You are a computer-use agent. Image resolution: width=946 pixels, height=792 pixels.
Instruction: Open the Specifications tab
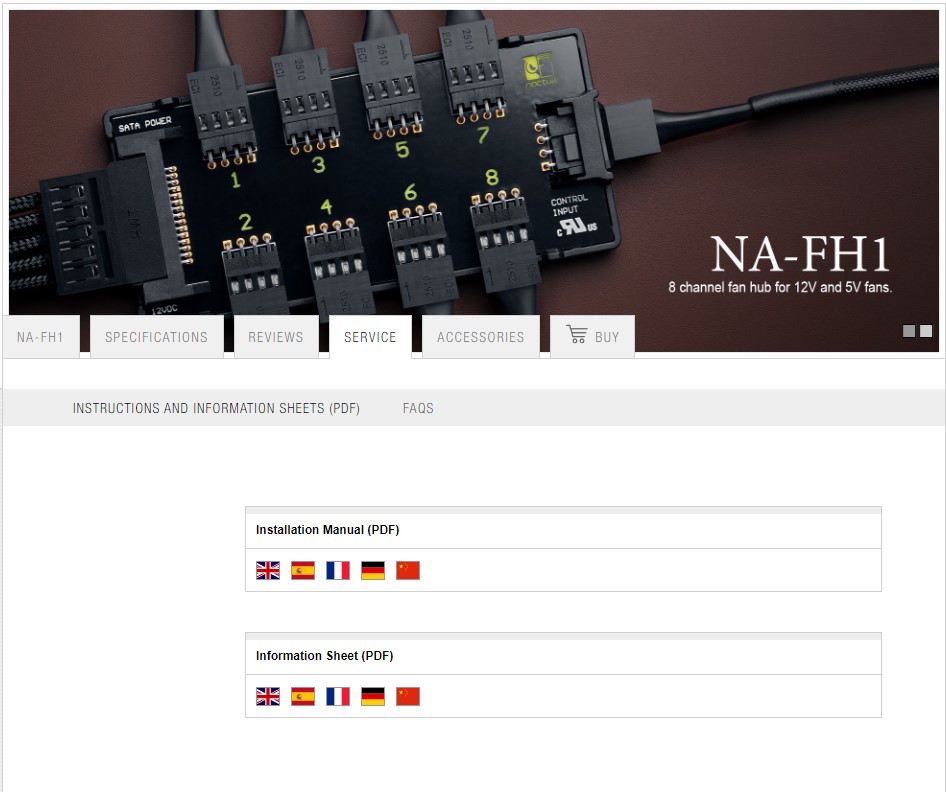point(156,337)
